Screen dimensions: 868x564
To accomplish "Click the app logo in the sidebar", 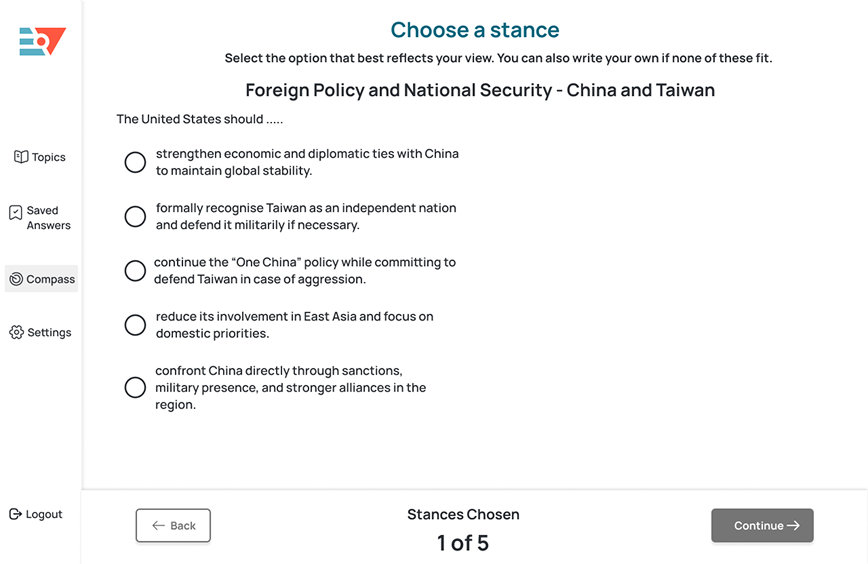I will coord(42,41).
